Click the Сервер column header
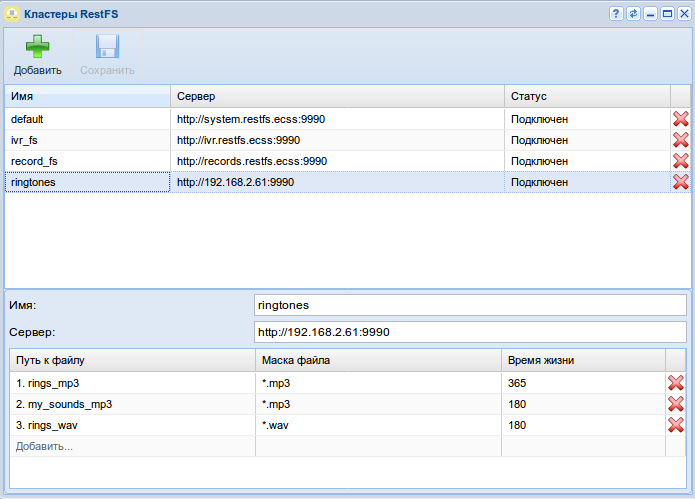This screenshot has width=695, height=499. (337, 96)
